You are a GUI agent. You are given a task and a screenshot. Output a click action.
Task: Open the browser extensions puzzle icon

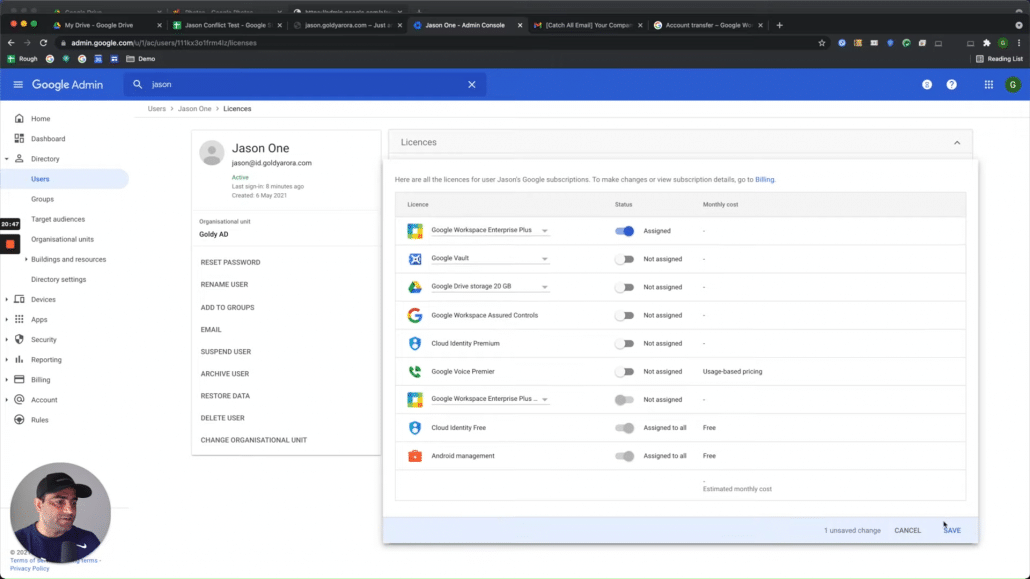tap(987, 43)
